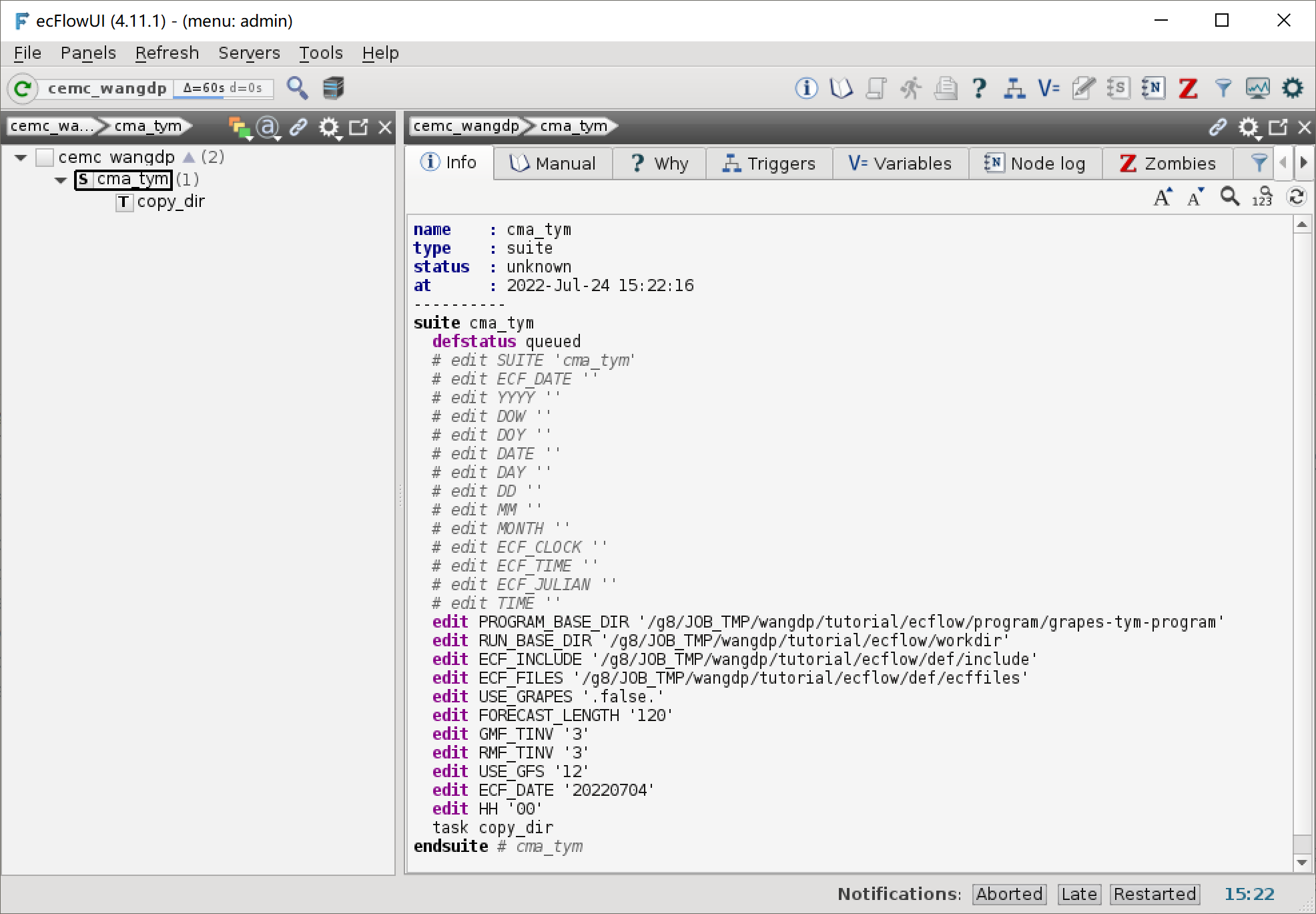The height and width of the screenshot is (914, 1316).
Task: Click the Edit pencil icon in main toolbar
Action: pos(1083,88)
